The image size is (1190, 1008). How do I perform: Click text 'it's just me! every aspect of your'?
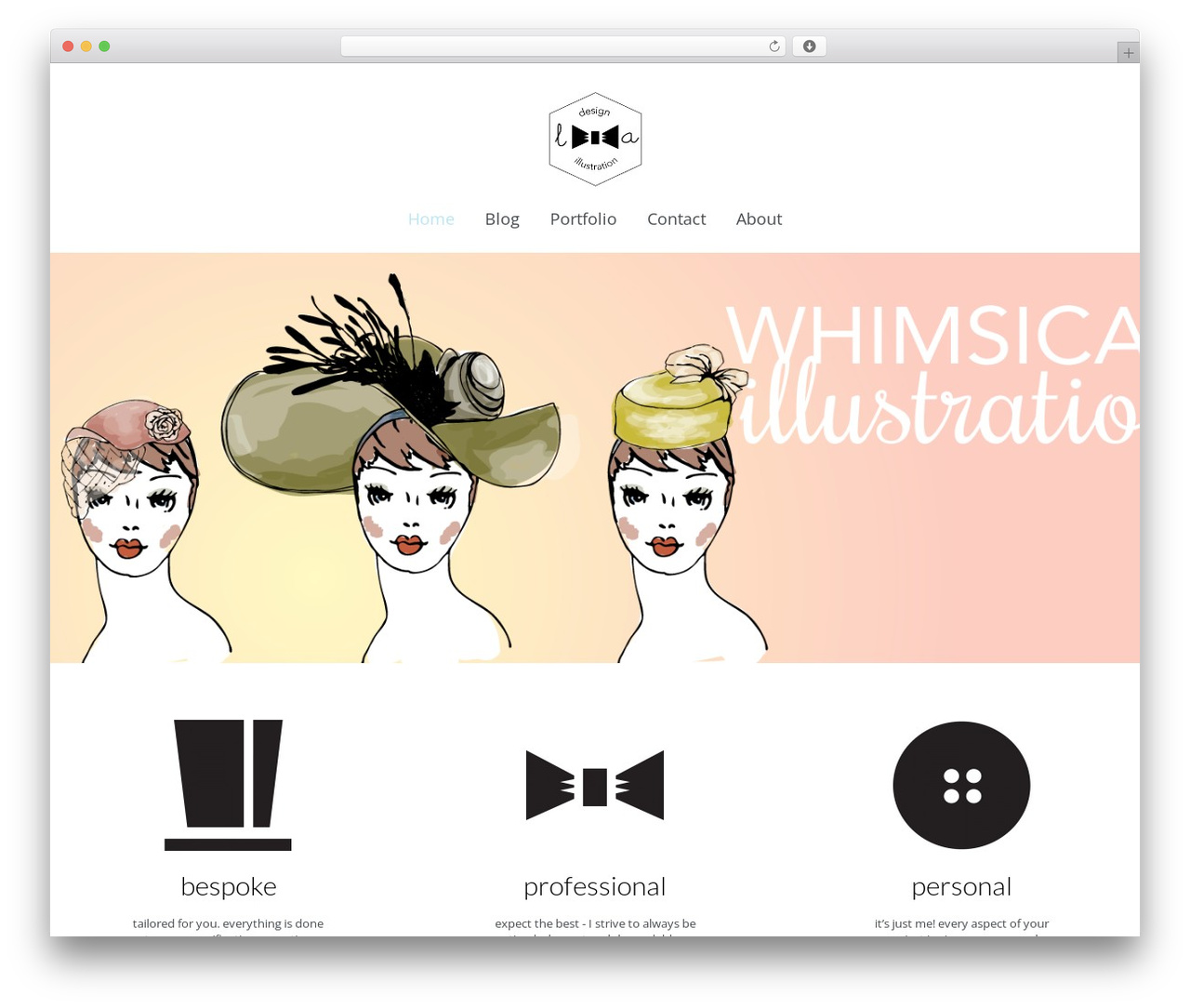tap(961, 923)
